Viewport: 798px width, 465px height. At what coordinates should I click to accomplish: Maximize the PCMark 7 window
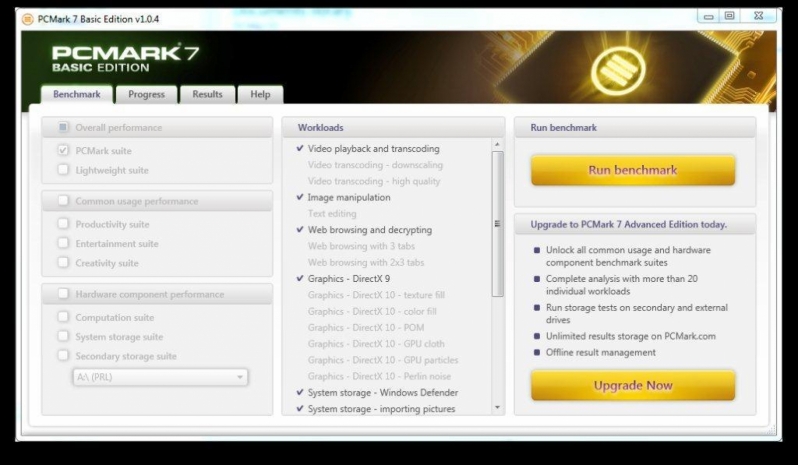729,16
